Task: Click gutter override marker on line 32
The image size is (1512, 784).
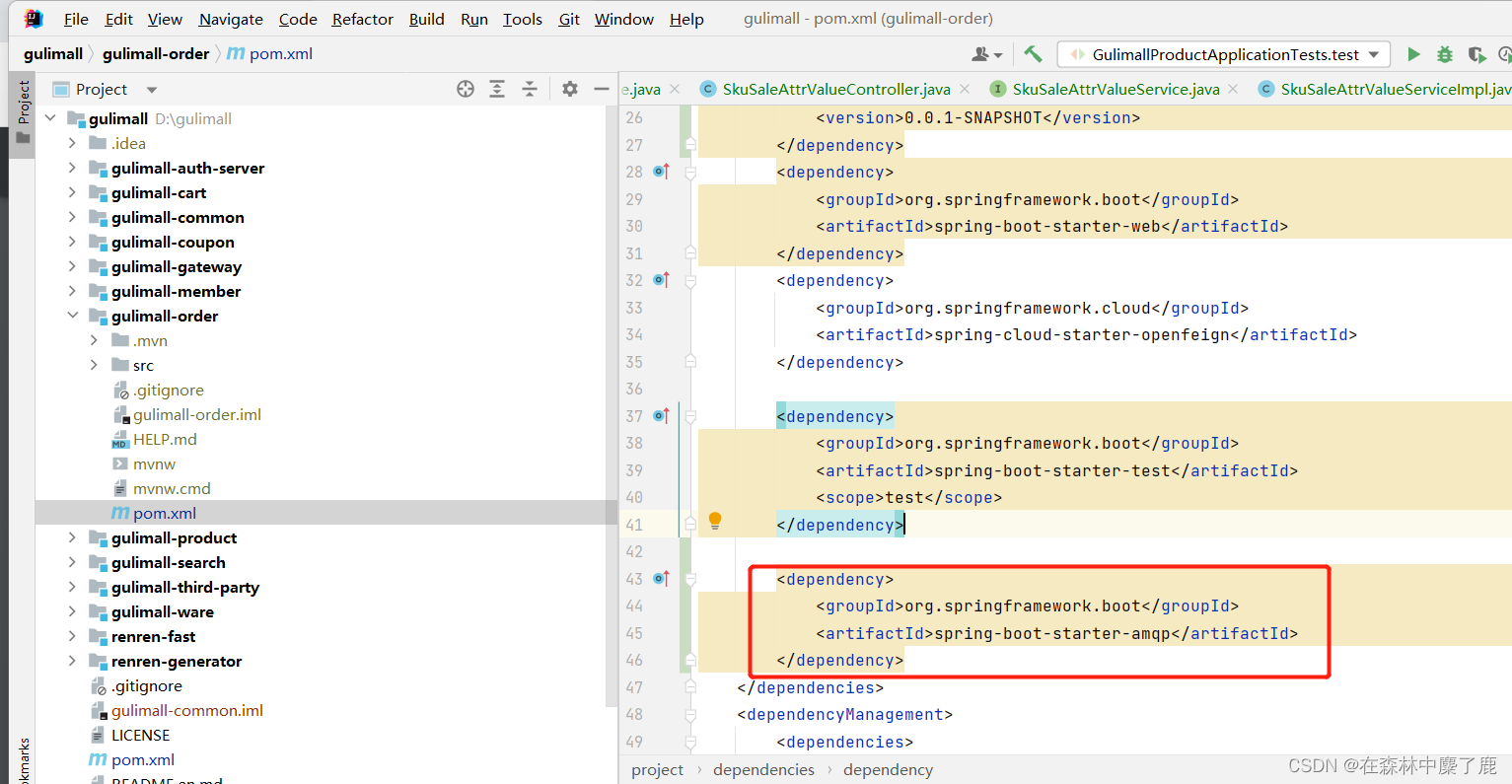Action: (661, 280)
